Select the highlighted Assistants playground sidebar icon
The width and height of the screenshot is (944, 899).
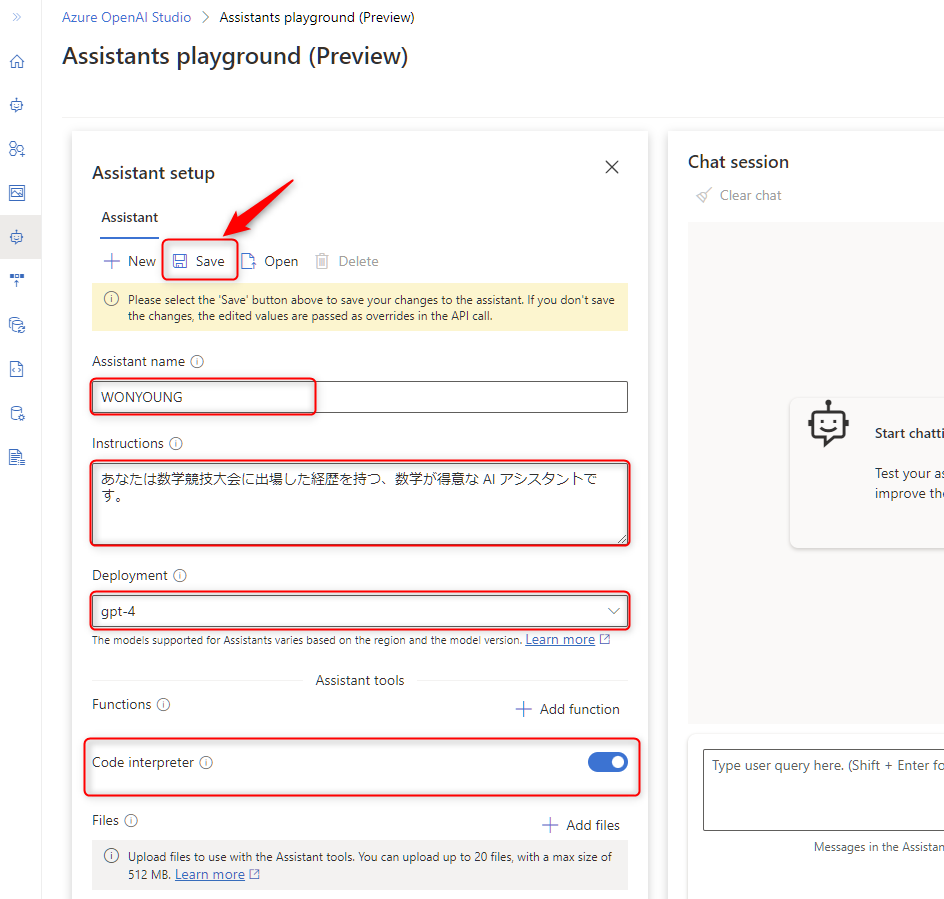point(17,237)
